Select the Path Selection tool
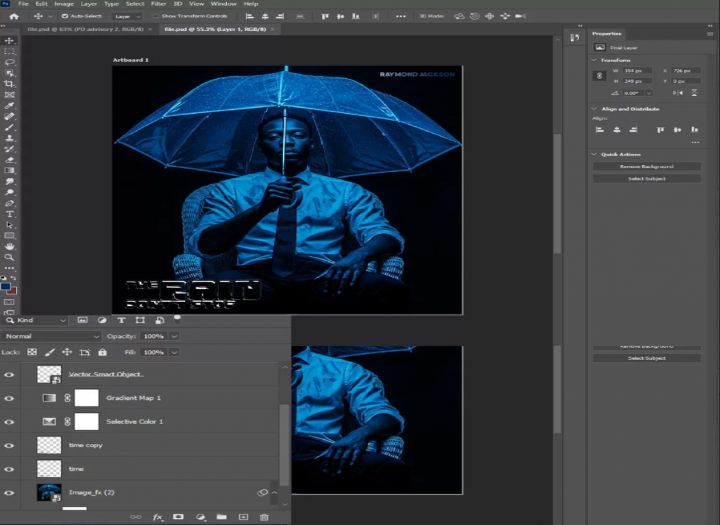 (x=9, y=225)
